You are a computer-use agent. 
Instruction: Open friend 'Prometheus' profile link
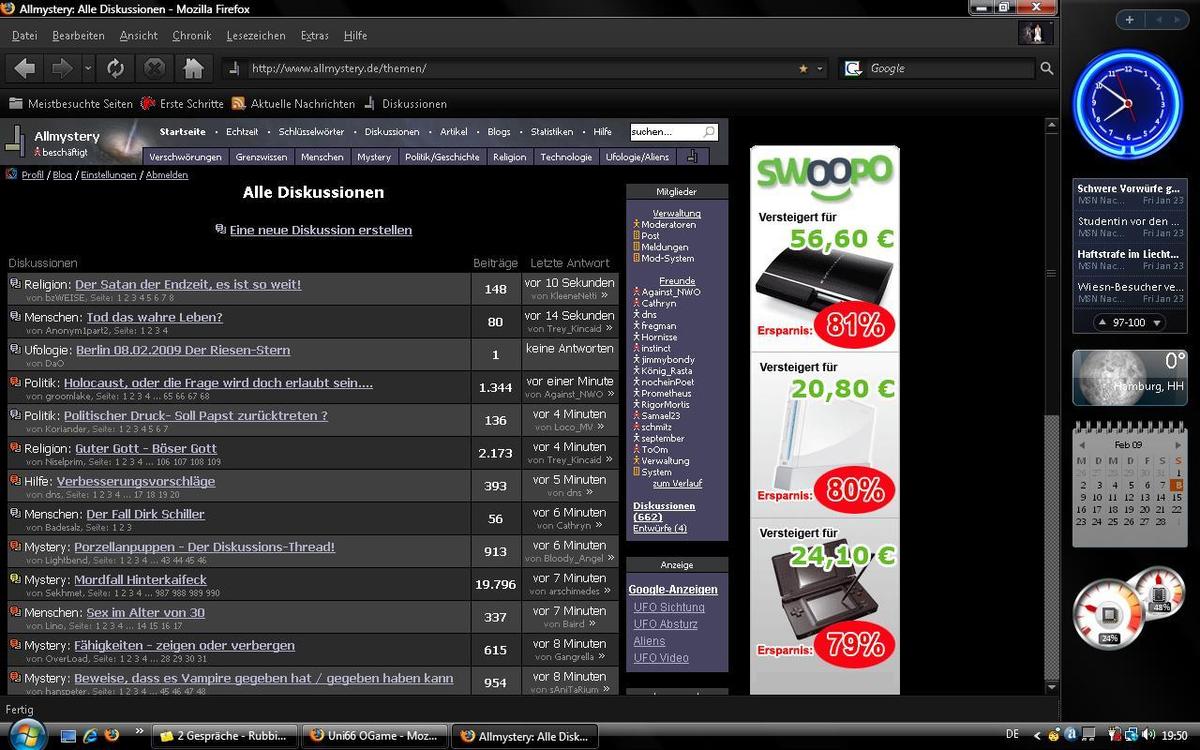tap(666, 393)
